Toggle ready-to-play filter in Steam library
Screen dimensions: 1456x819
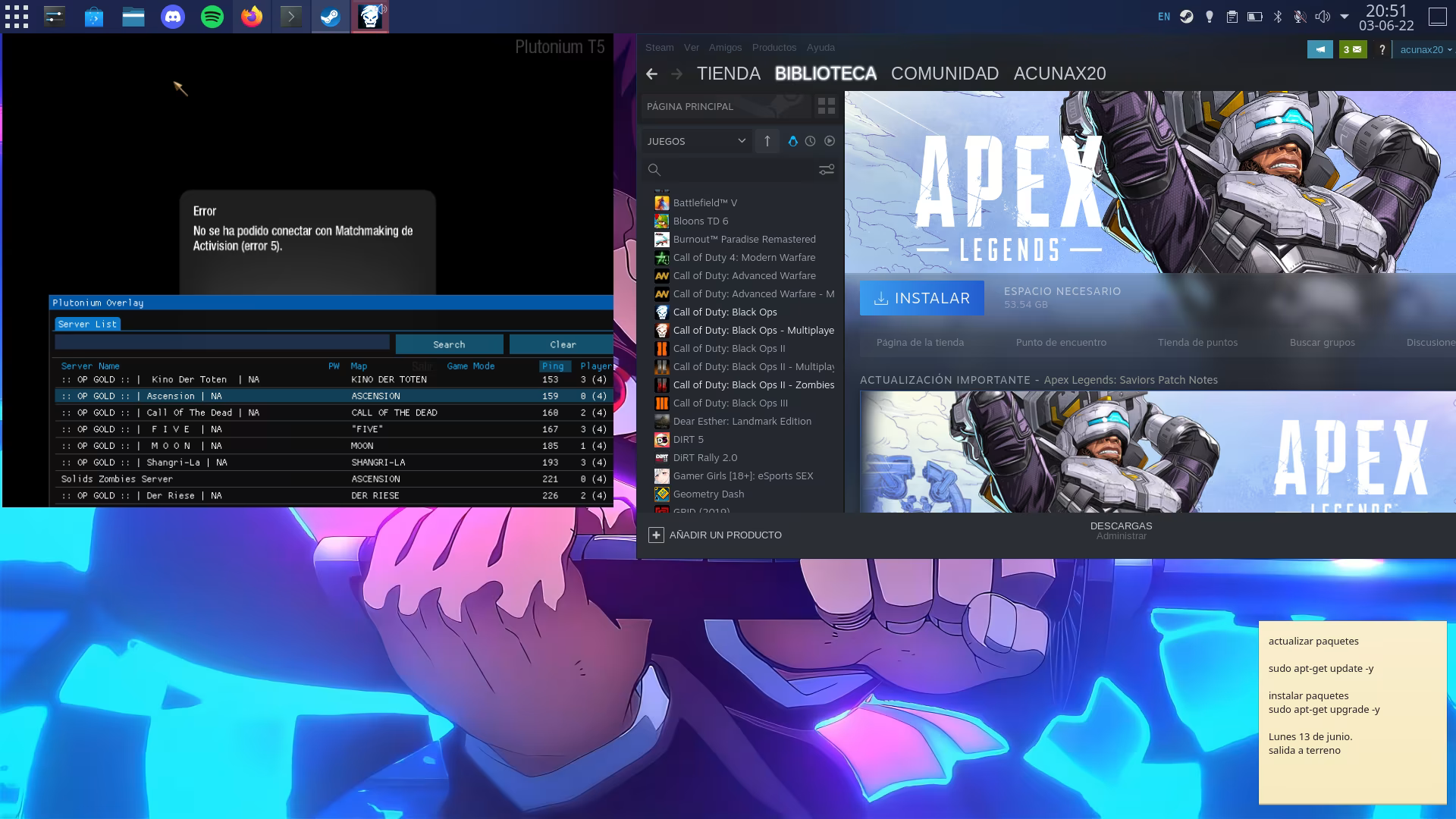tap(830, 141)
